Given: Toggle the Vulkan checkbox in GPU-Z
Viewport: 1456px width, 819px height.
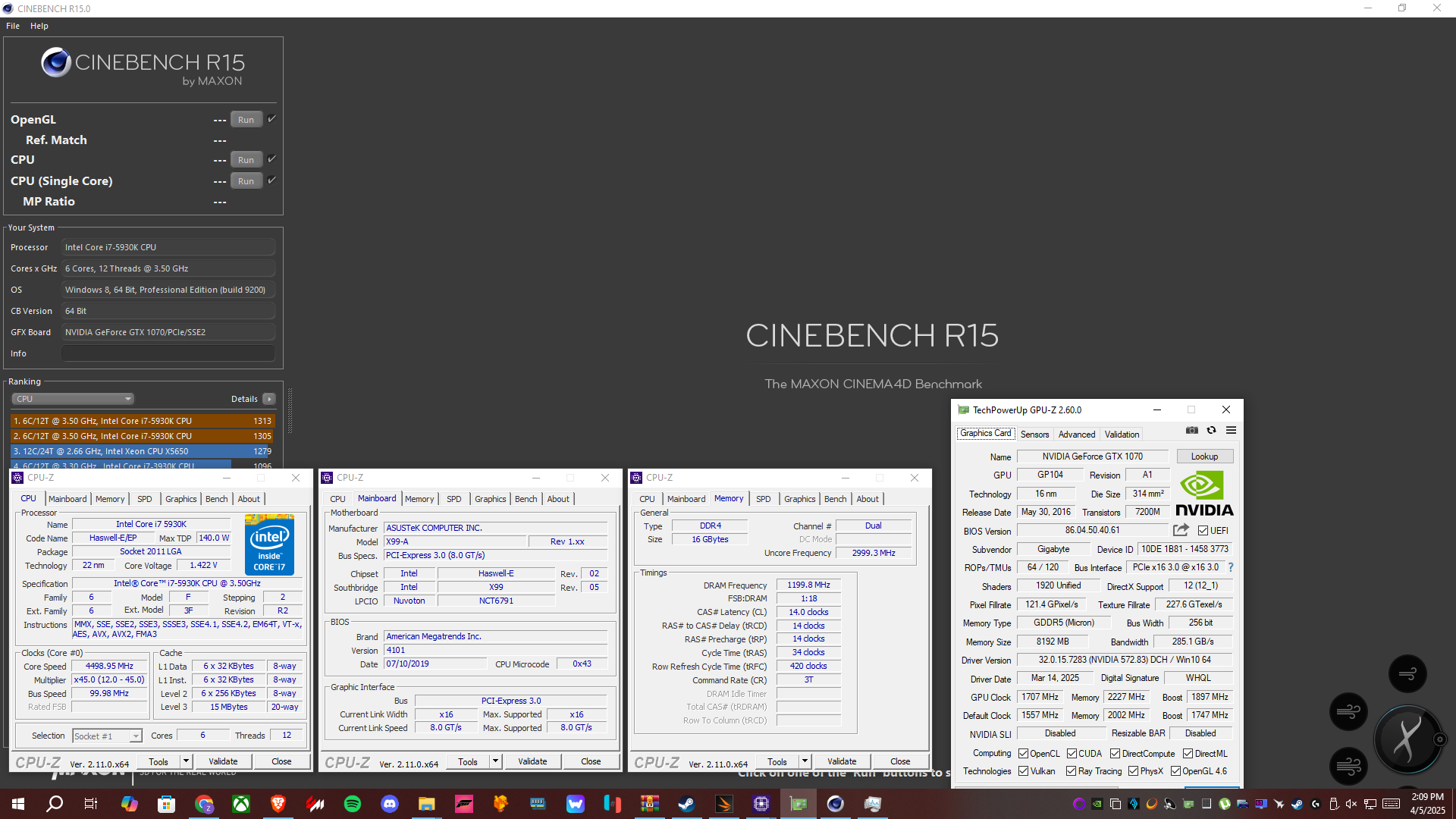Looking at the screenshot, I should click(1023, 771).
